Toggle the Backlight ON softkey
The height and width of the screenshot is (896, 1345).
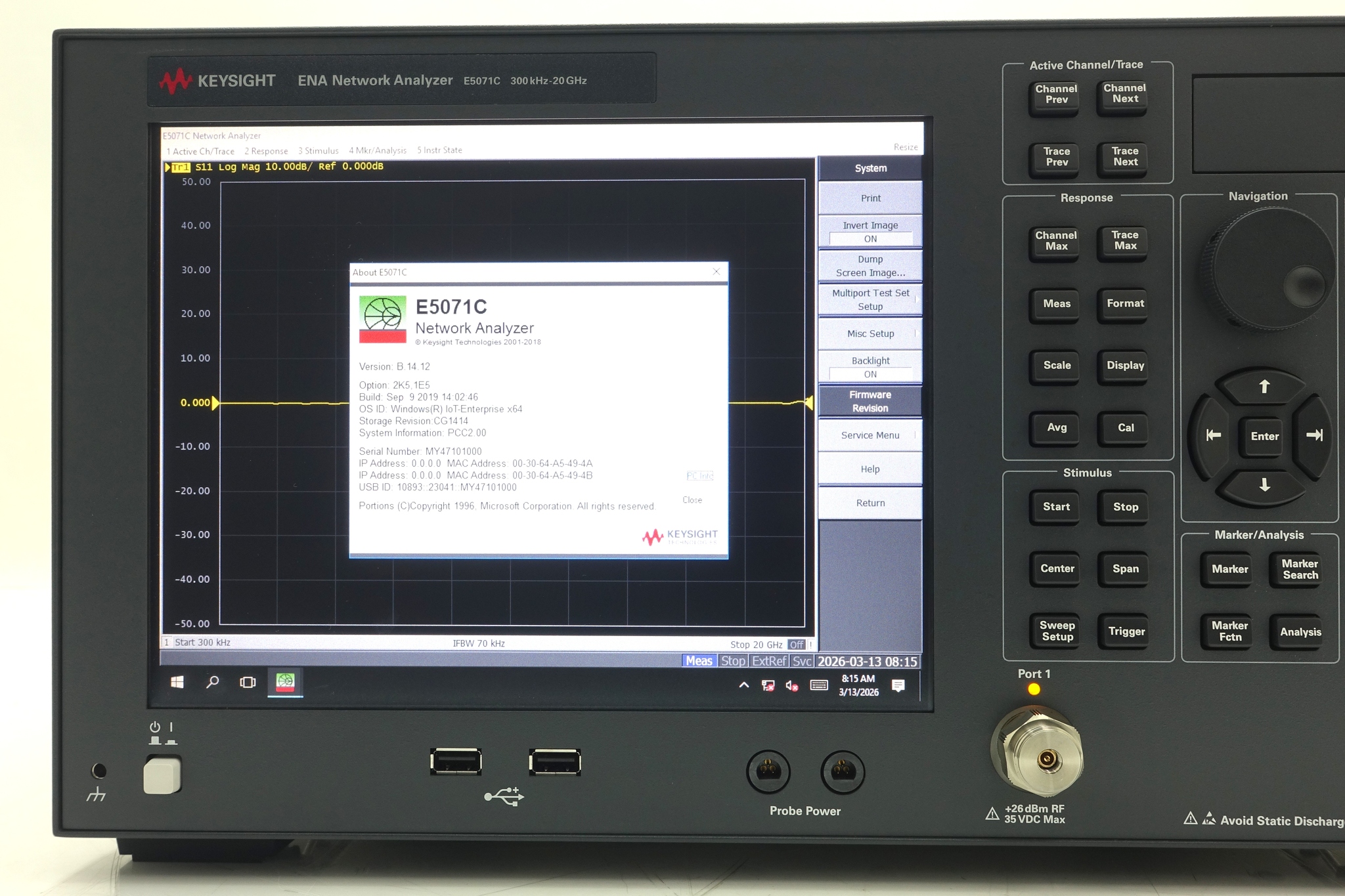870,368
